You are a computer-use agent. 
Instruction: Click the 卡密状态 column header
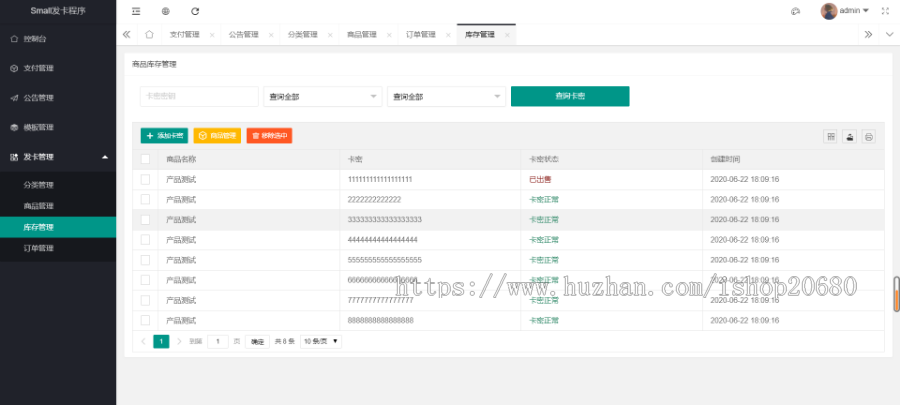[x=612, y=159]
